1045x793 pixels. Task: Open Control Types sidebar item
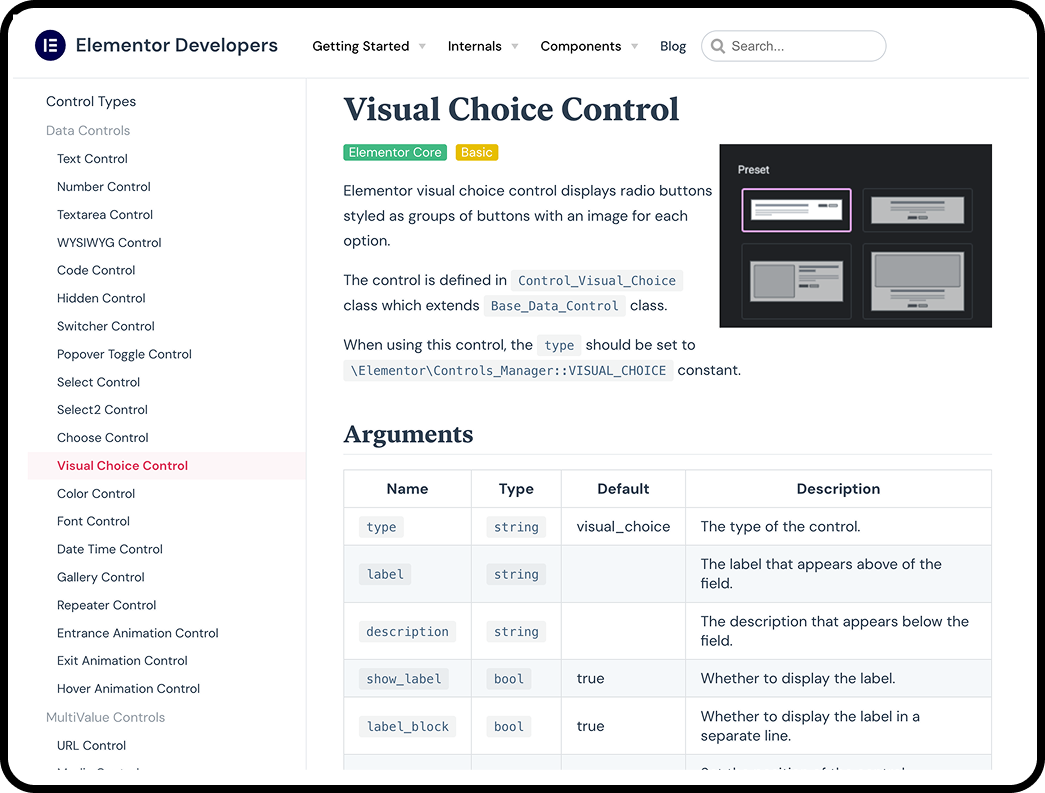[x=91, y=101]
